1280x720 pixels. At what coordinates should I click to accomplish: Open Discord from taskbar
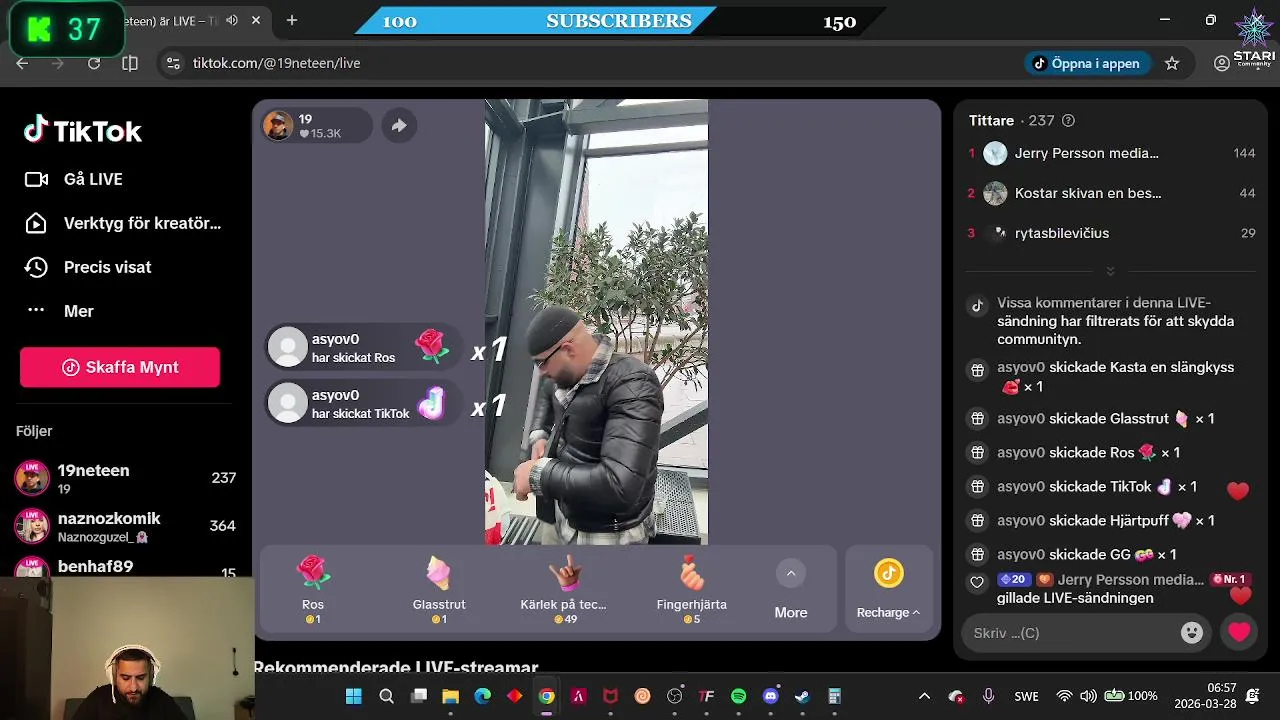pyautogui.click(x=770, y=696)
